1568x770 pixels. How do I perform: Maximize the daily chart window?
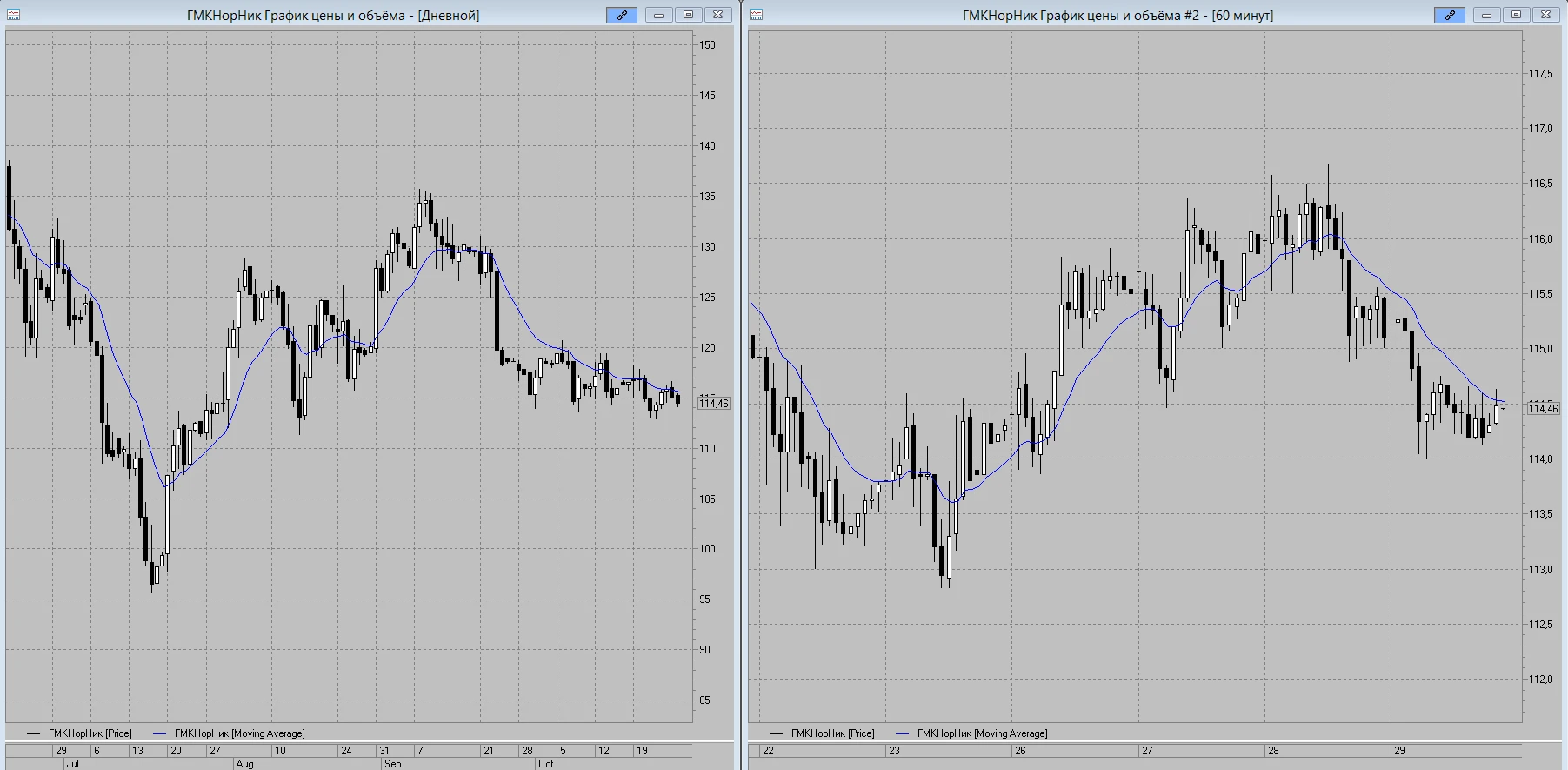click(x=688, y=15)
